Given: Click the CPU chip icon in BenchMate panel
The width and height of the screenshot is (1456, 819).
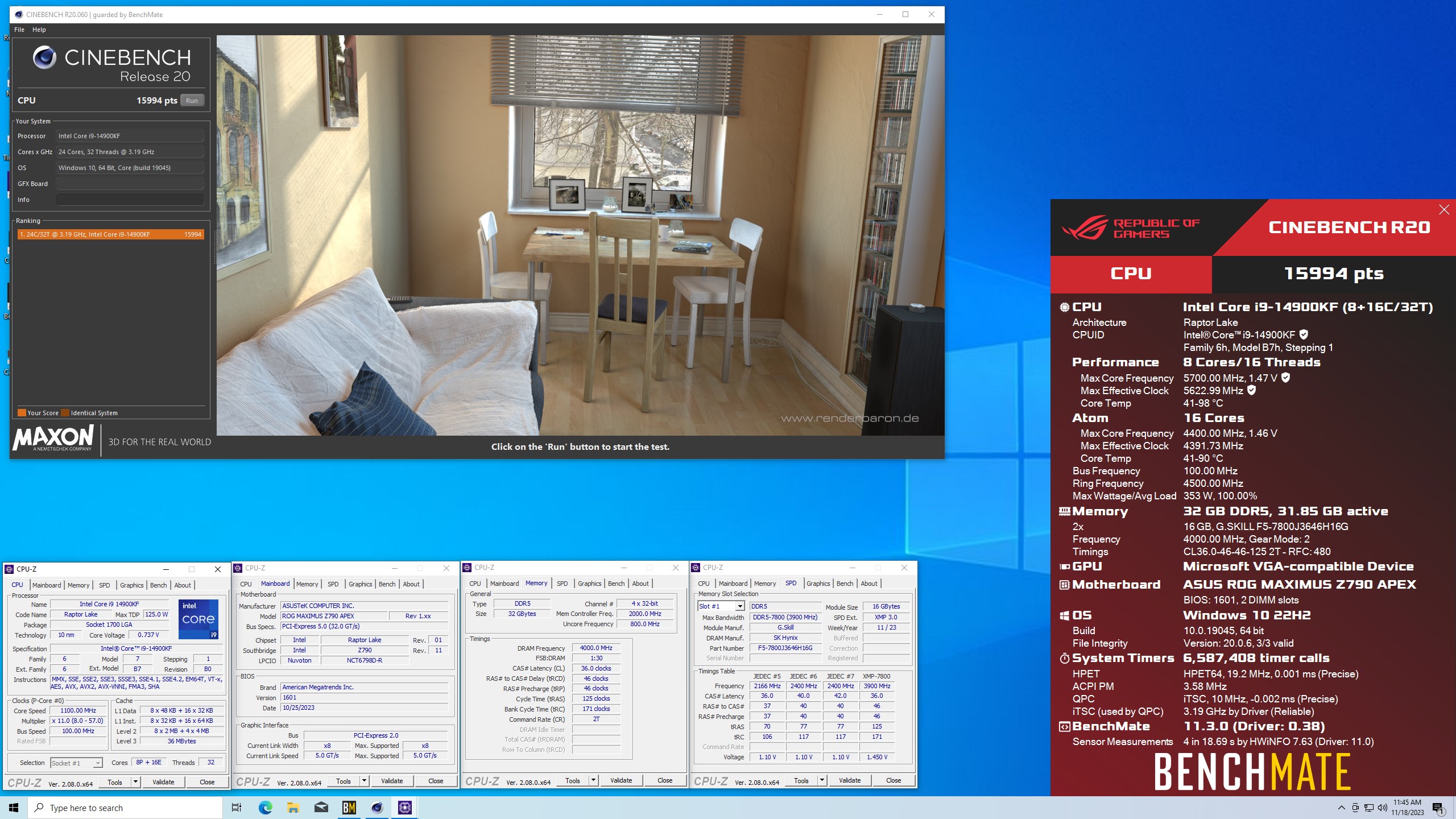Looking at the screenshot, I should tap(1064, 307).
